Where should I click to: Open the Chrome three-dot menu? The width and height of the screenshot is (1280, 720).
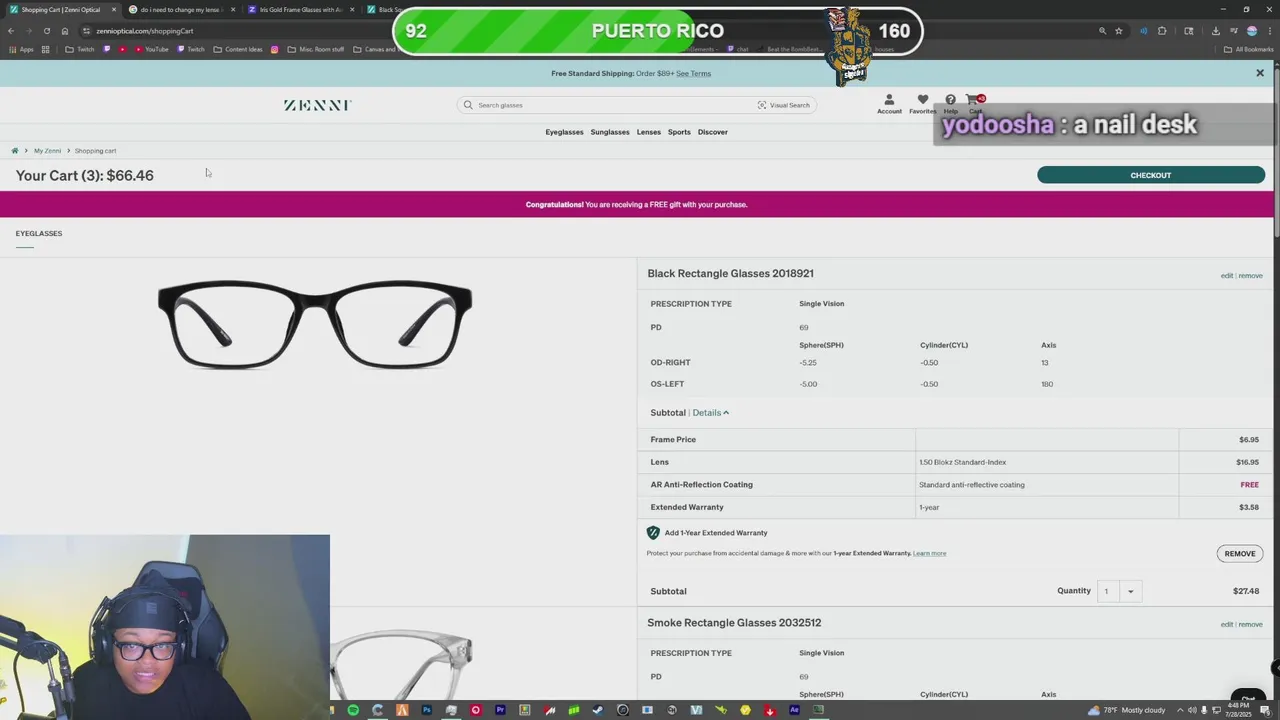[1269, 31]
